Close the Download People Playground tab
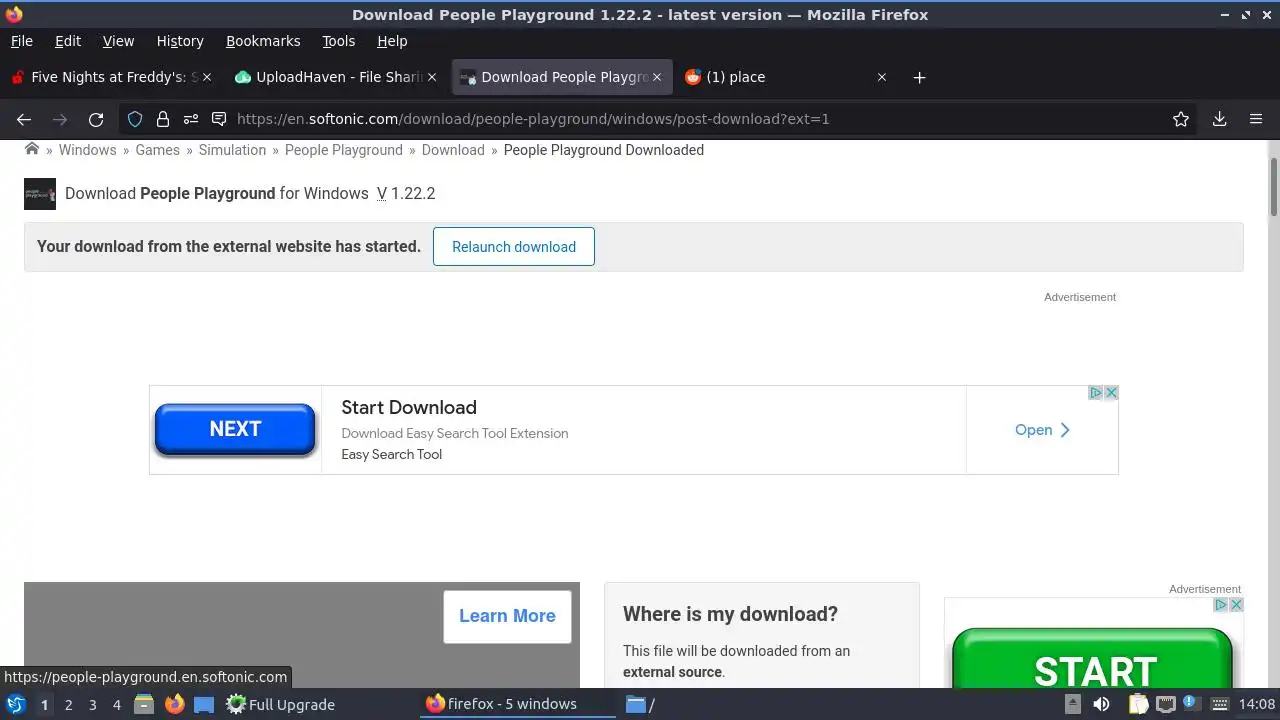Screen dimensions: 1280x720 pyautogui.click(x=657, y=77)
